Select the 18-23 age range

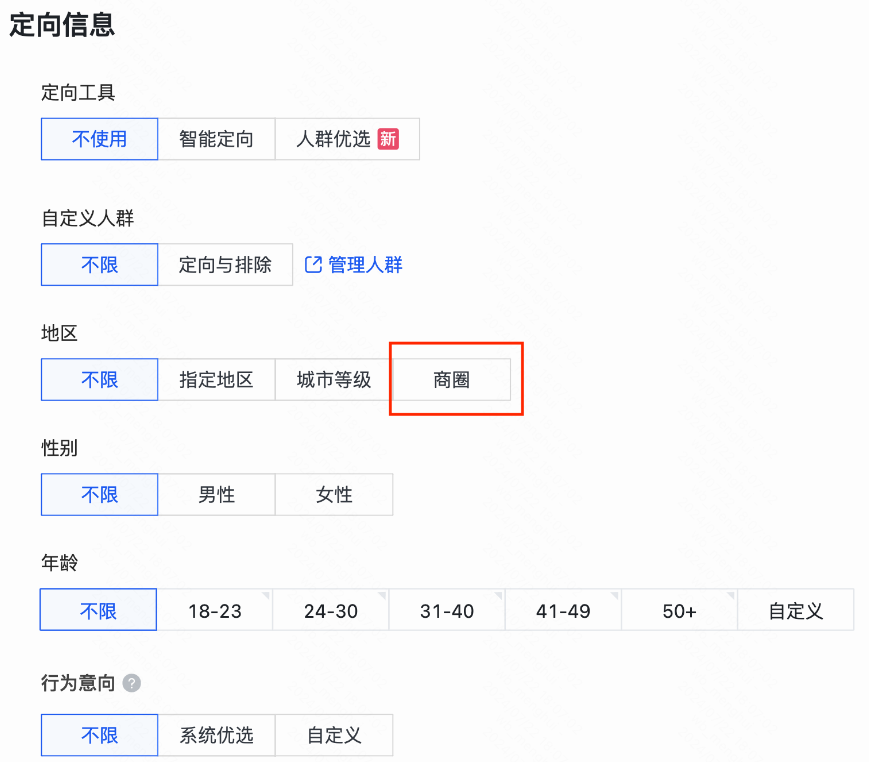[x=215, y=609]
